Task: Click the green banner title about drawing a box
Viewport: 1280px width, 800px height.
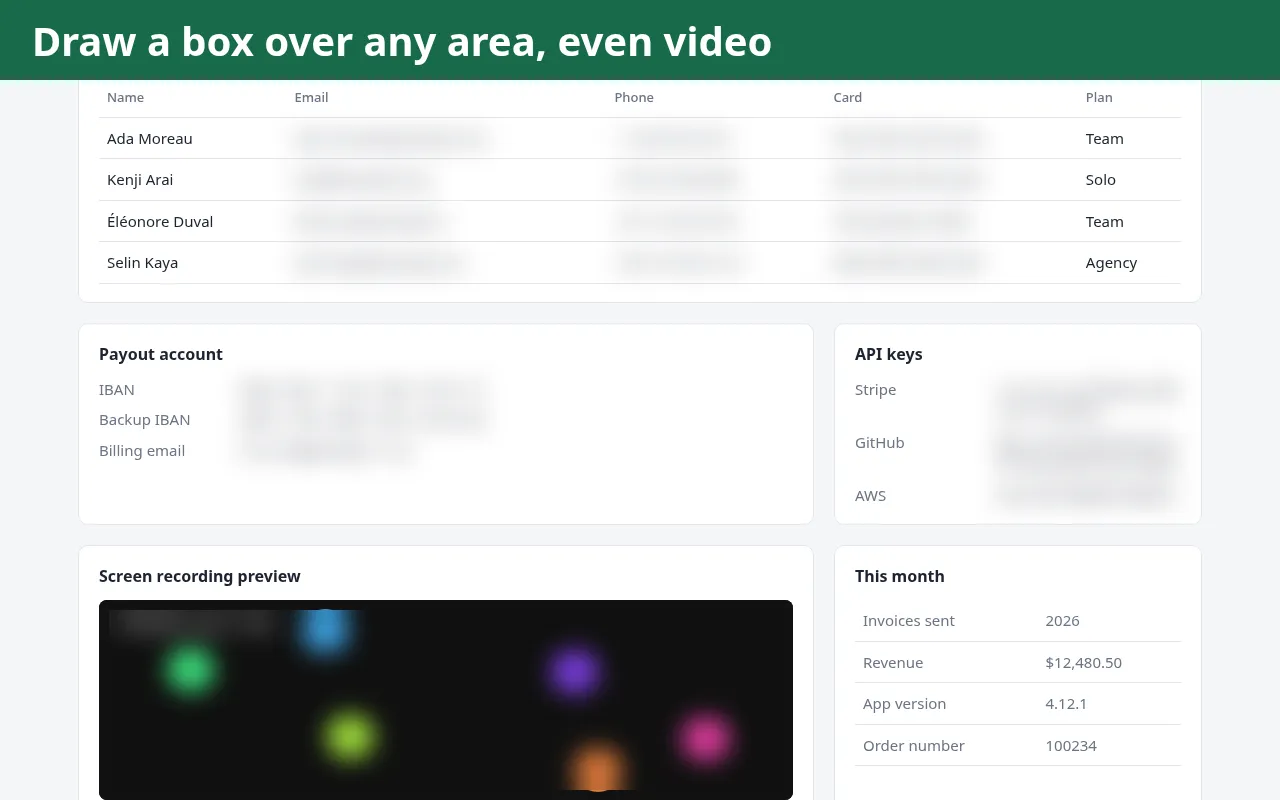Action: coord(402,42)
